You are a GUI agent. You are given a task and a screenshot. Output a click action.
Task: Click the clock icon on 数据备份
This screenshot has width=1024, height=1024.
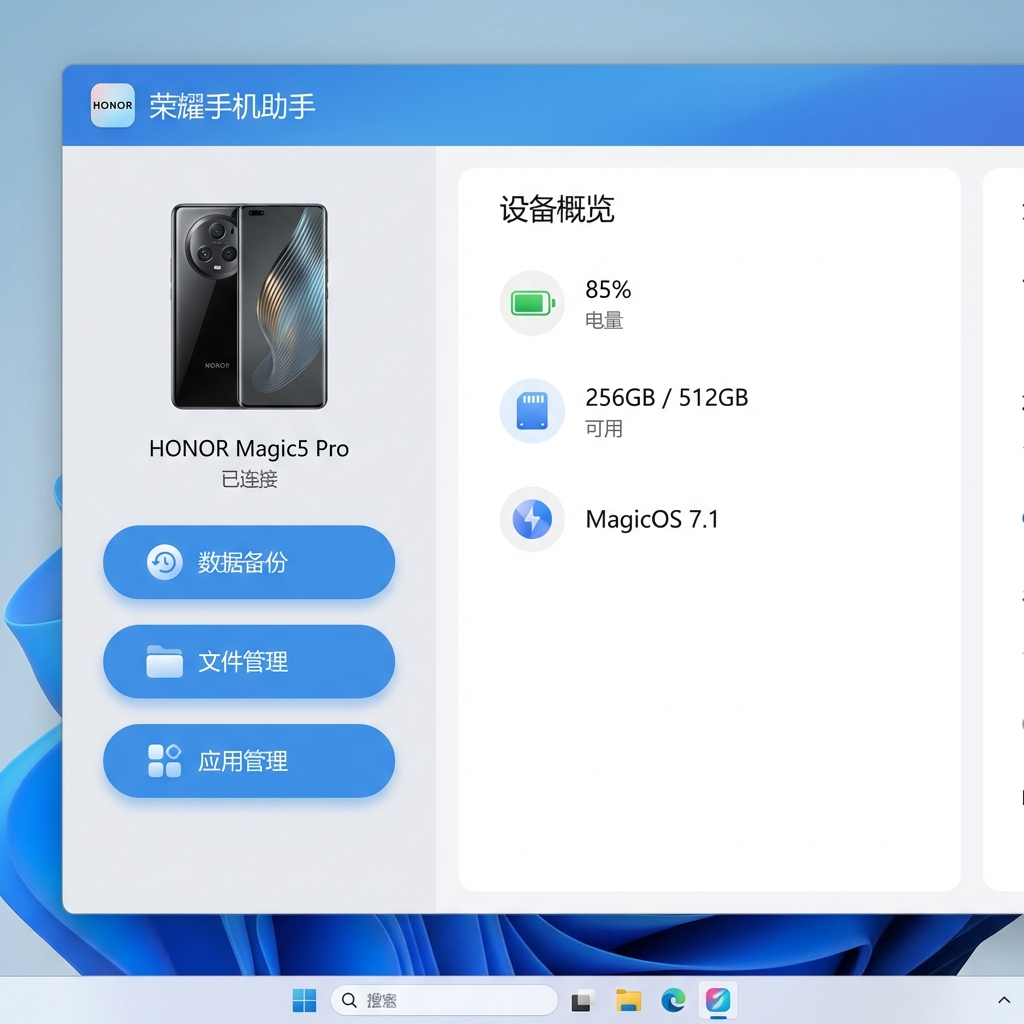point(164,563)
